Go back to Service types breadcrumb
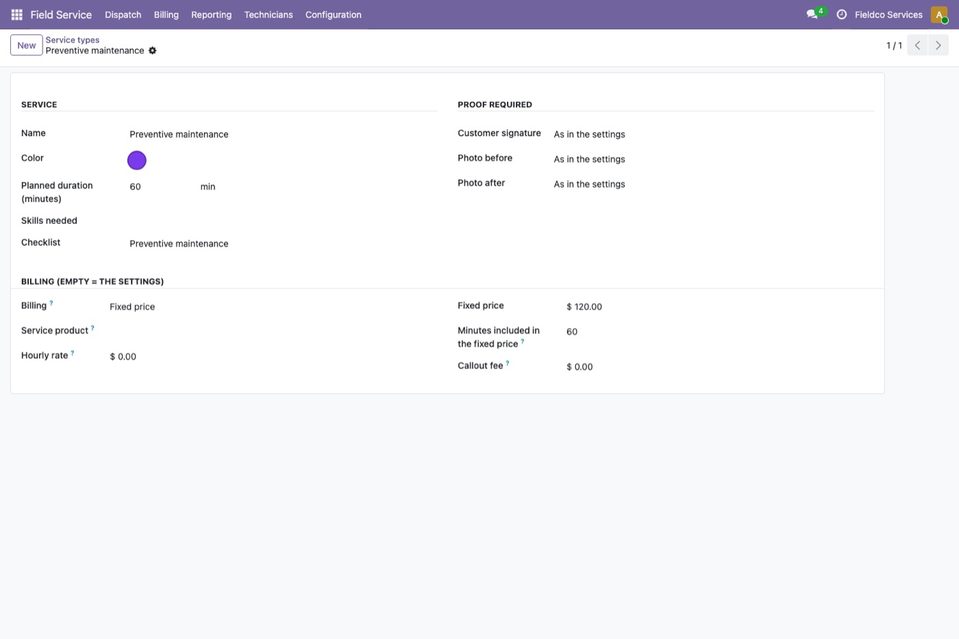Screen dimensions: 959x639 coord(72,40)
